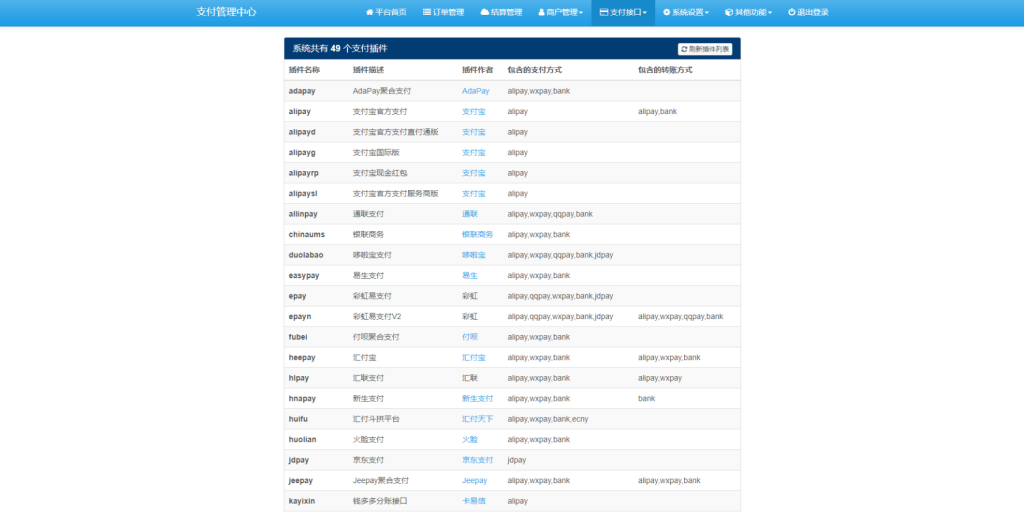The width and height of the screenshot is (1024, 520).
Task: Select the alipayrp plugin name cell
Action: (304, 173)
